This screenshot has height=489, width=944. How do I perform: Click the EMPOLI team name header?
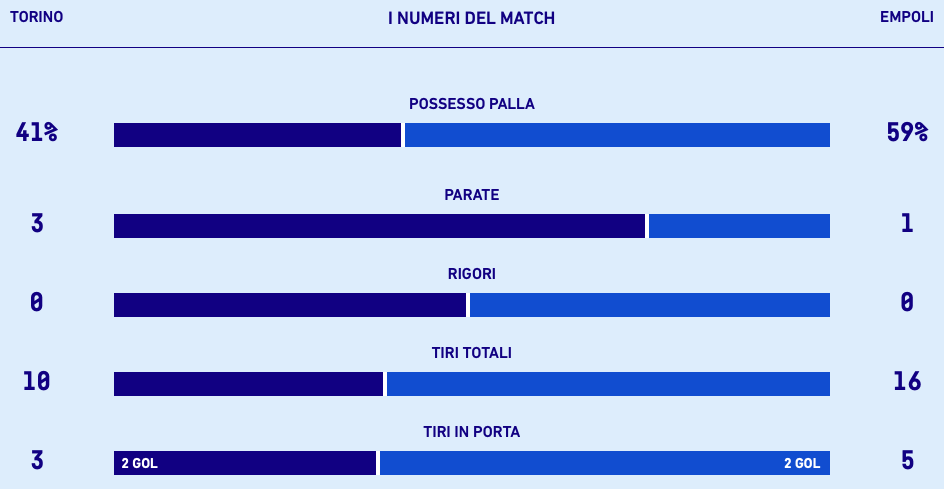[x=906, y=17]
